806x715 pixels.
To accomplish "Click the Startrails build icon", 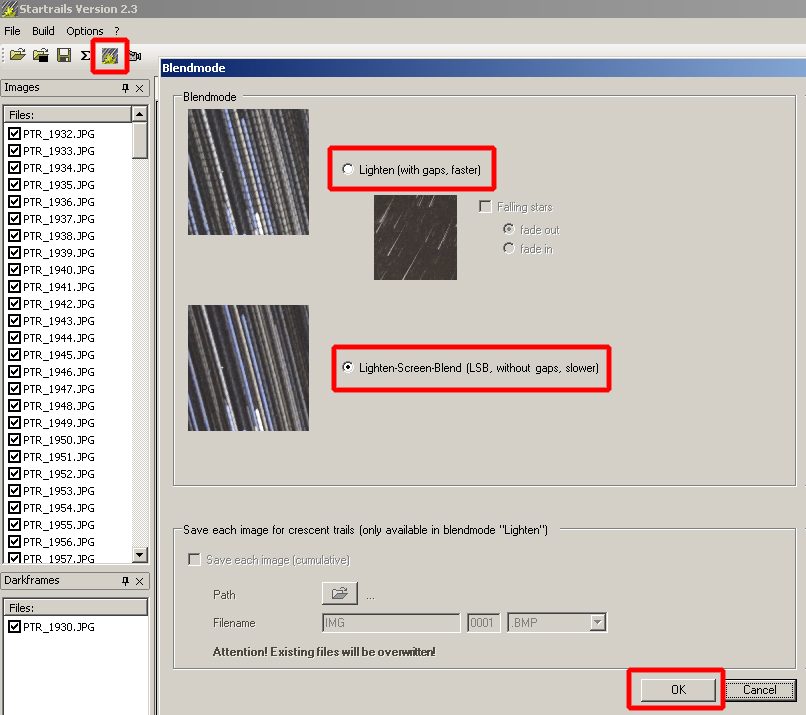I will tap(109, 56).
